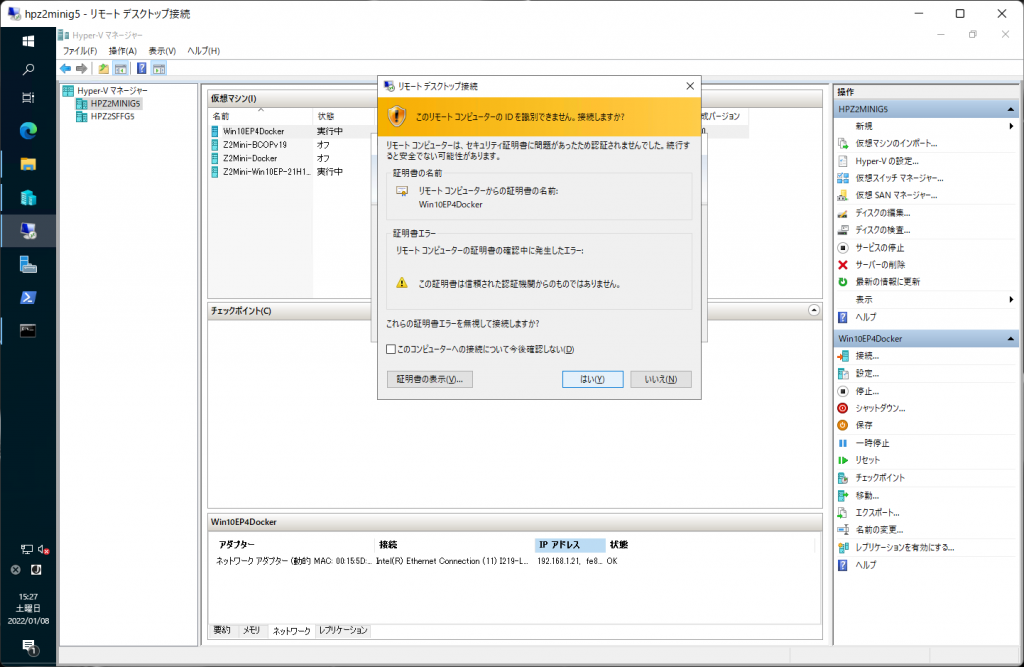1024x667 pixels.
Task: Check 'このコンピューターへの接続について今後確認しない' box
Action: (391, 350)
